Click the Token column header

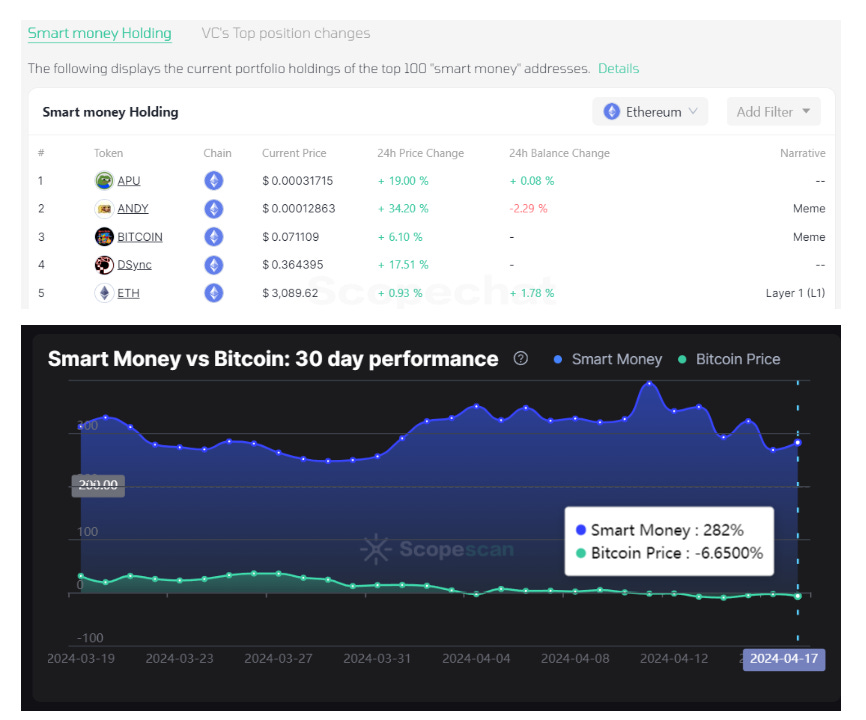coord(108,153)
